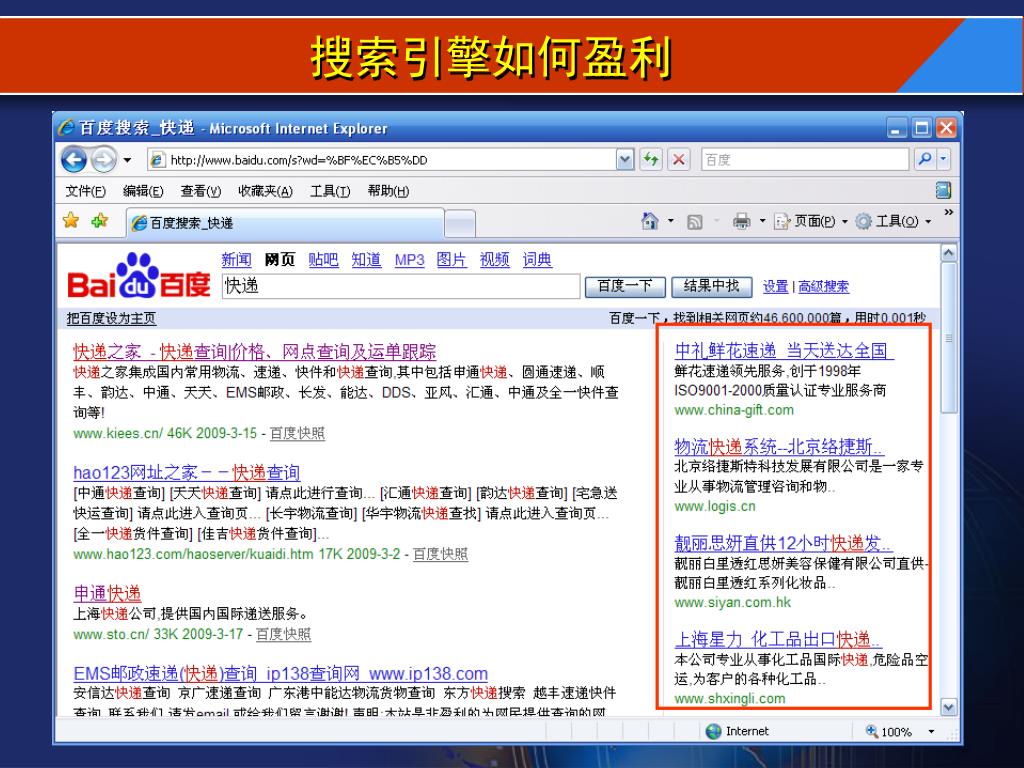Image resolution: width=1024 pixels, height=768 pixels.
Task: Open the MP3 search category link
Action: [409, 260]
